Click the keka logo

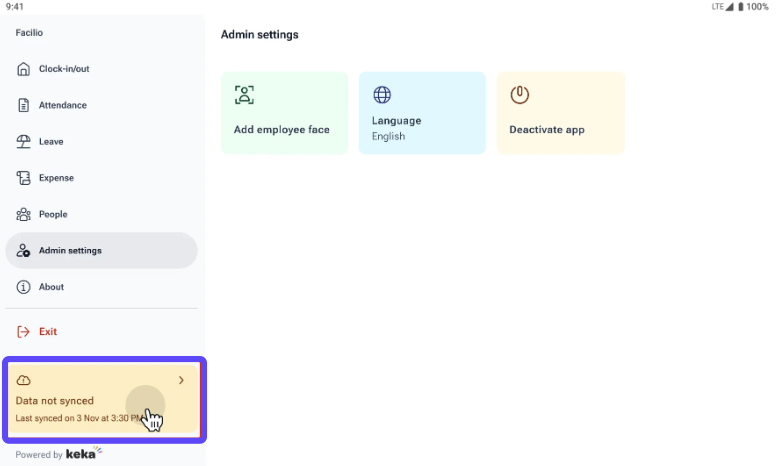[x=82, y=454]
